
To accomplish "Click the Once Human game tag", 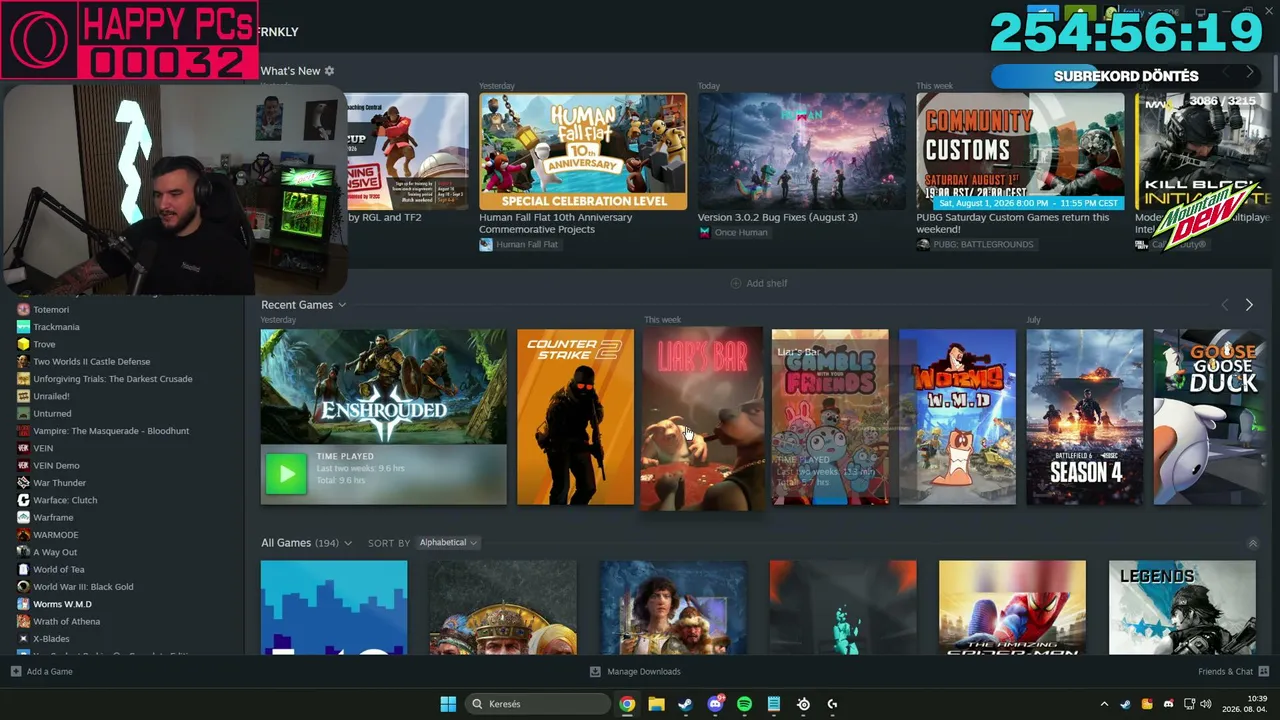I will (733, 232).
